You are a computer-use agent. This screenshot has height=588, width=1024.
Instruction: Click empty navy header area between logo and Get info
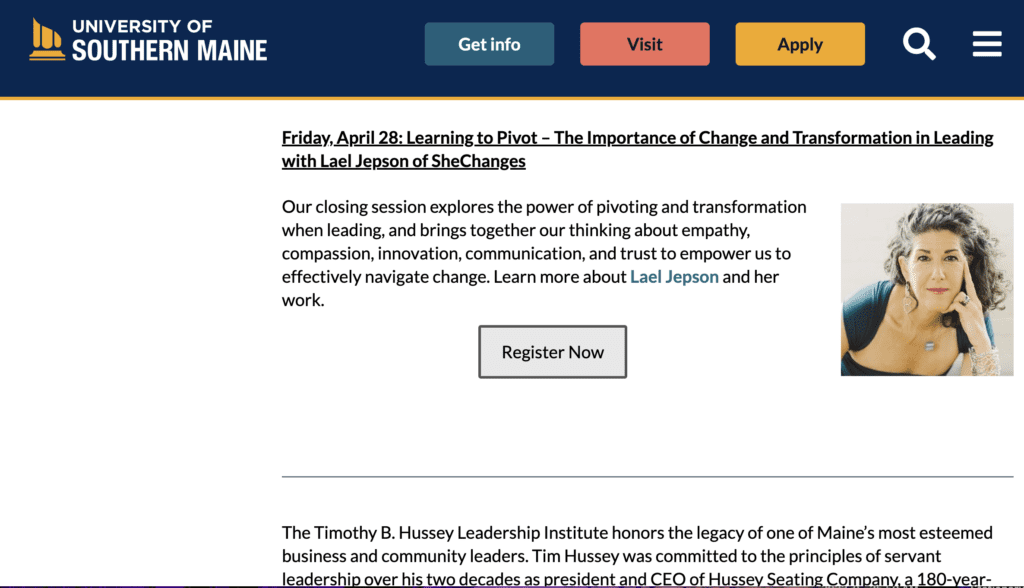[x=346, y=46]
